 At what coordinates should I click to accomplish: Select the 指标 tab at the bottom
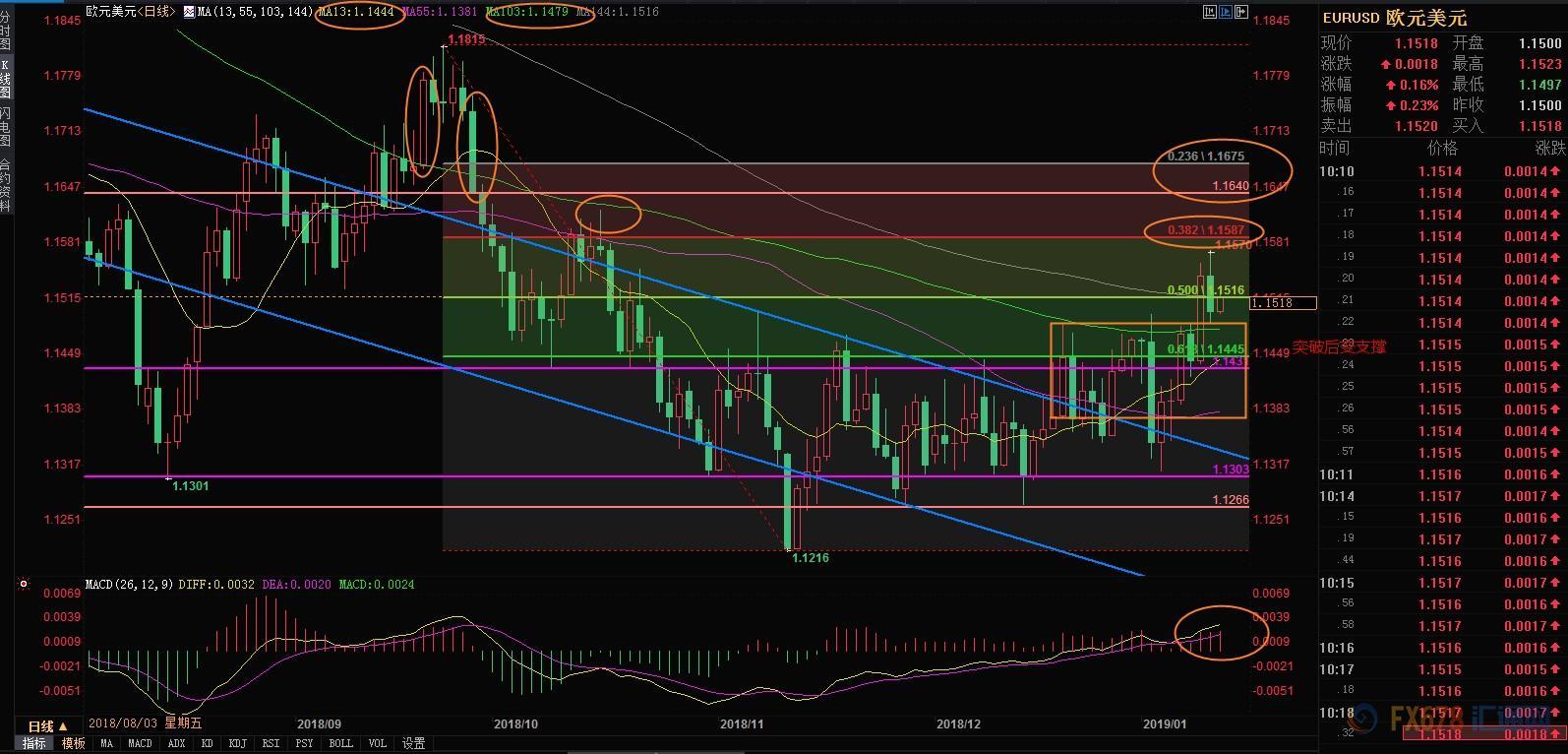pos(33,744)
